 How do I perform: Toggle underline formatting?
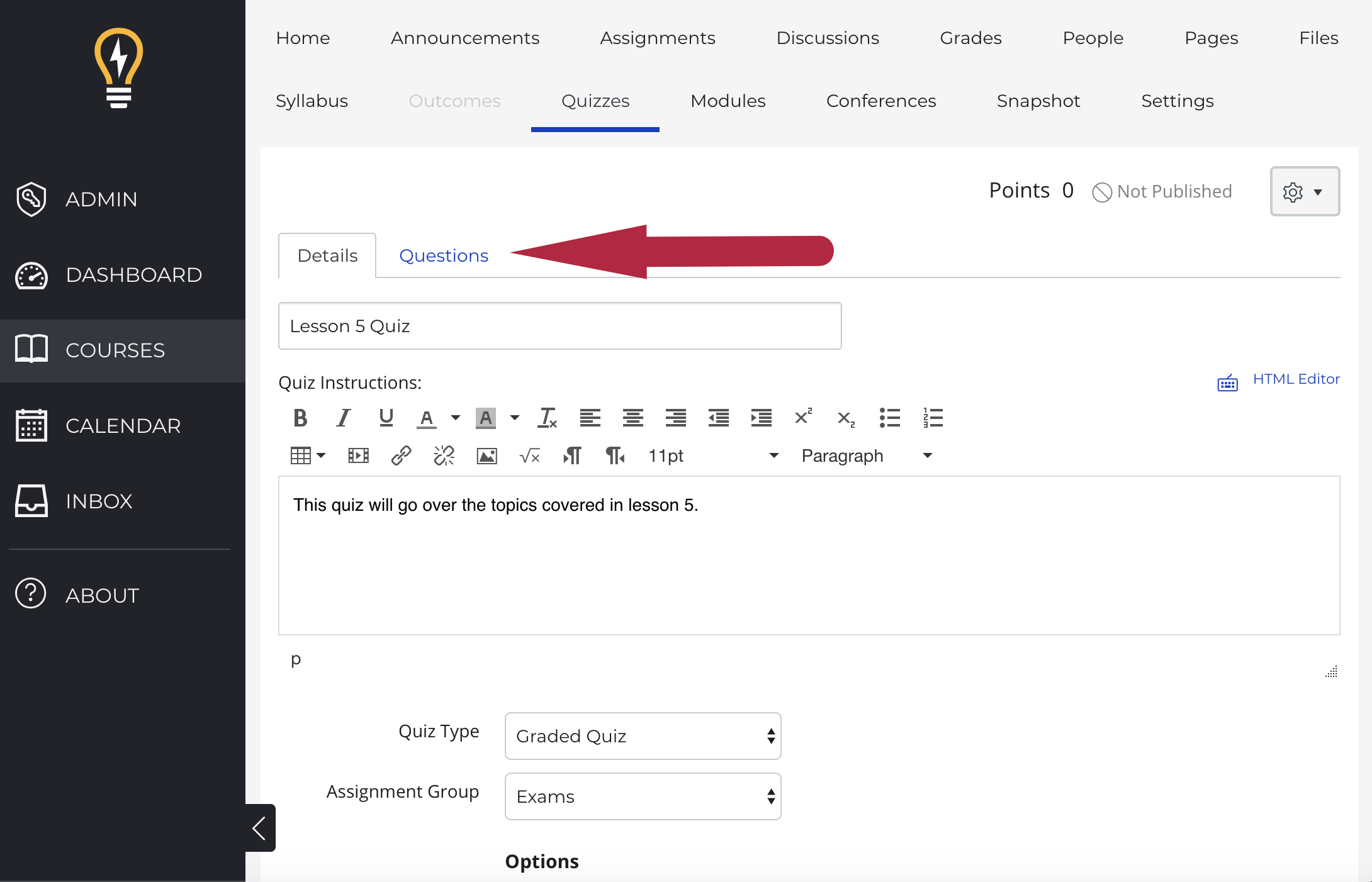tap(386, 418)
